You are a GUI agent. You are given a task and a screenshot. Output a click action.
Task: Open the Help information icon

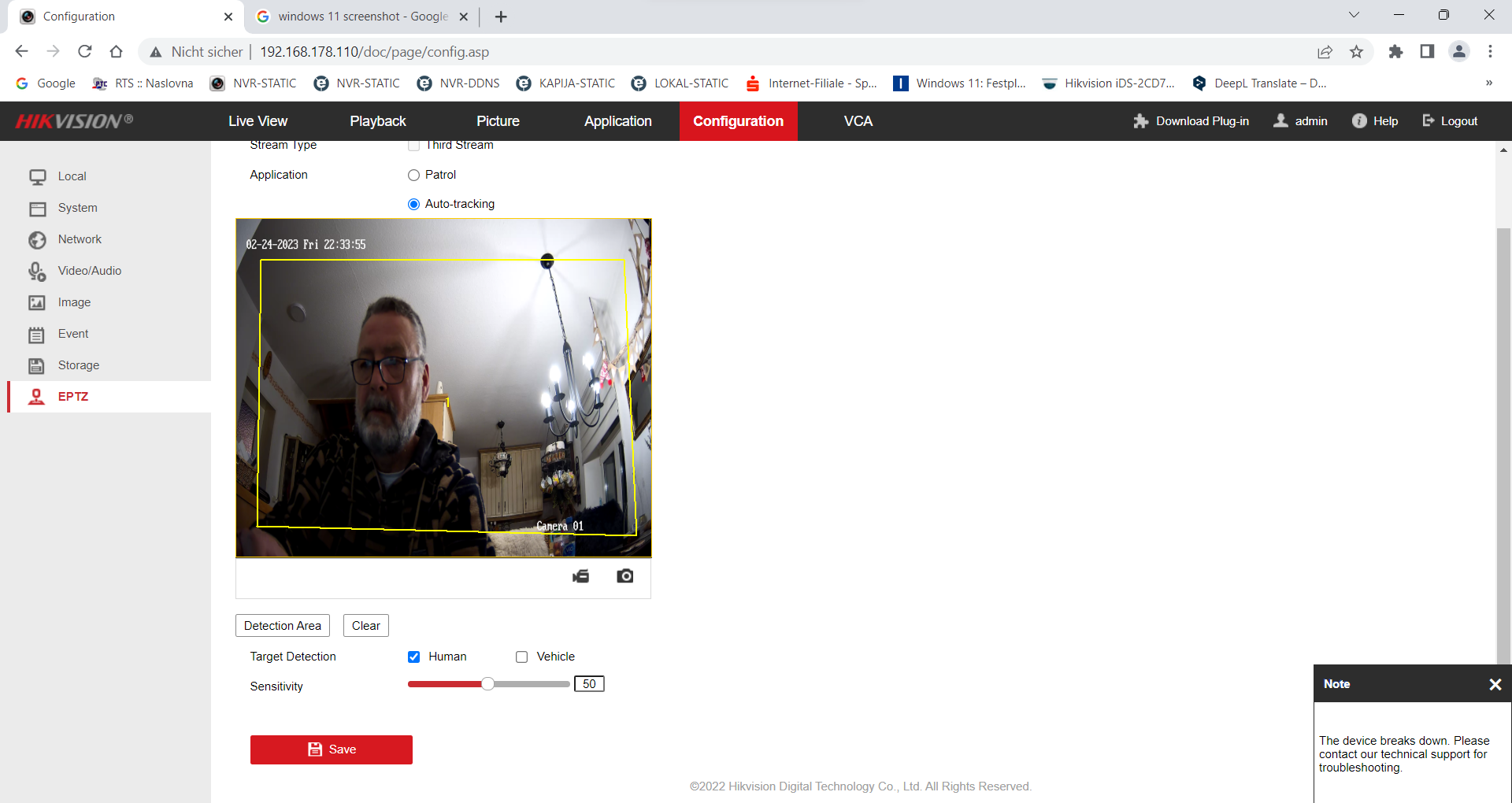pos(1359,121)
